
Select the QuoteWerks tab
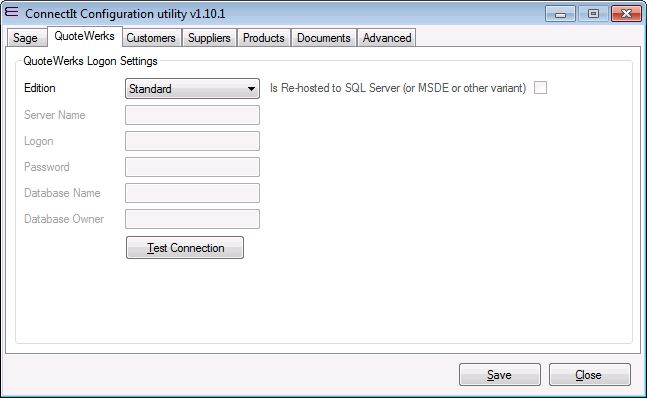tap(85, 36)
